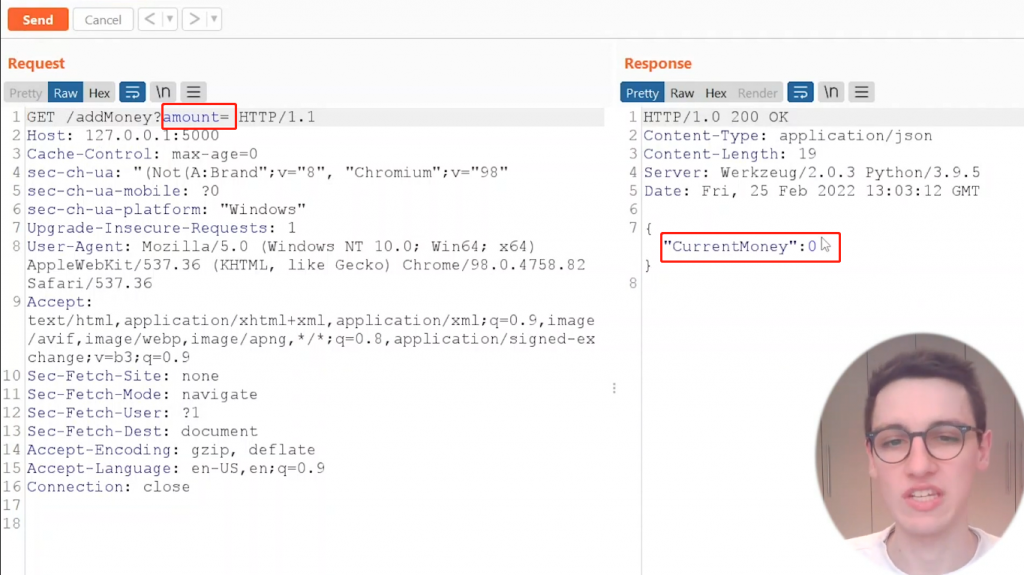The height and width of the screenshot is (575, 1024).
Task: Go forward to next request in history
Action: [195, 20]
